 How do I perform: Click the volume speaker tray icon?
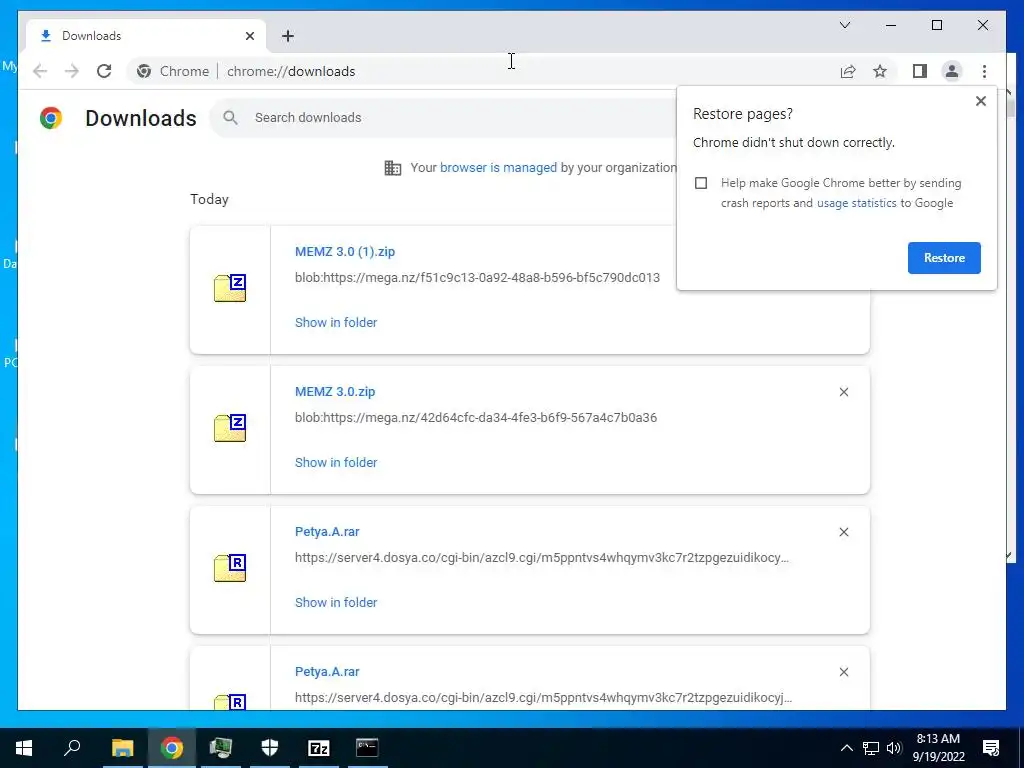click(x=895, y=748)
